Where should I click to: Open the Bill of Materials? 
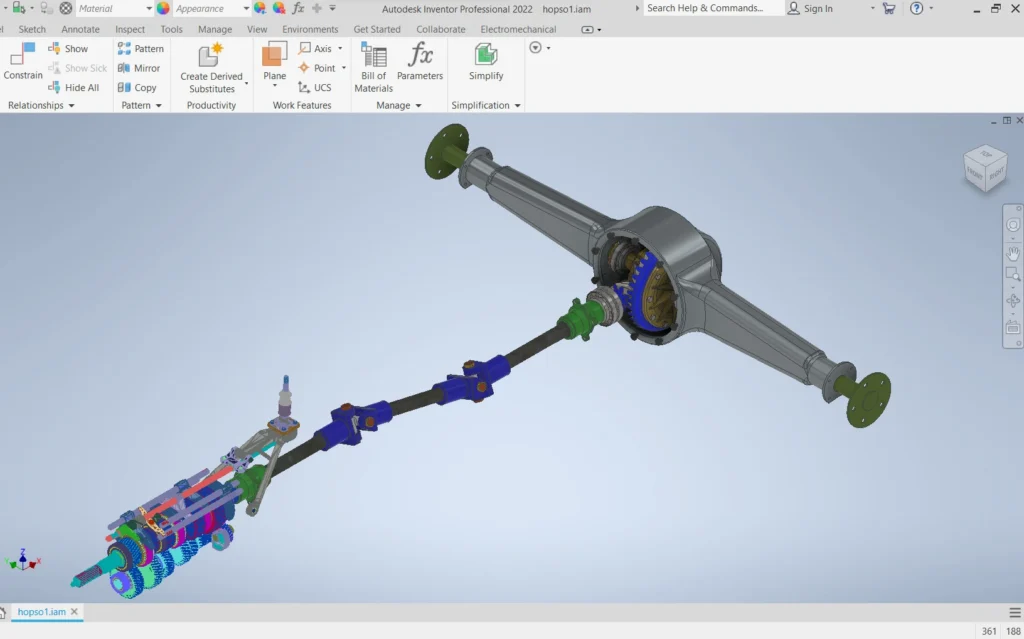[373, 67]
